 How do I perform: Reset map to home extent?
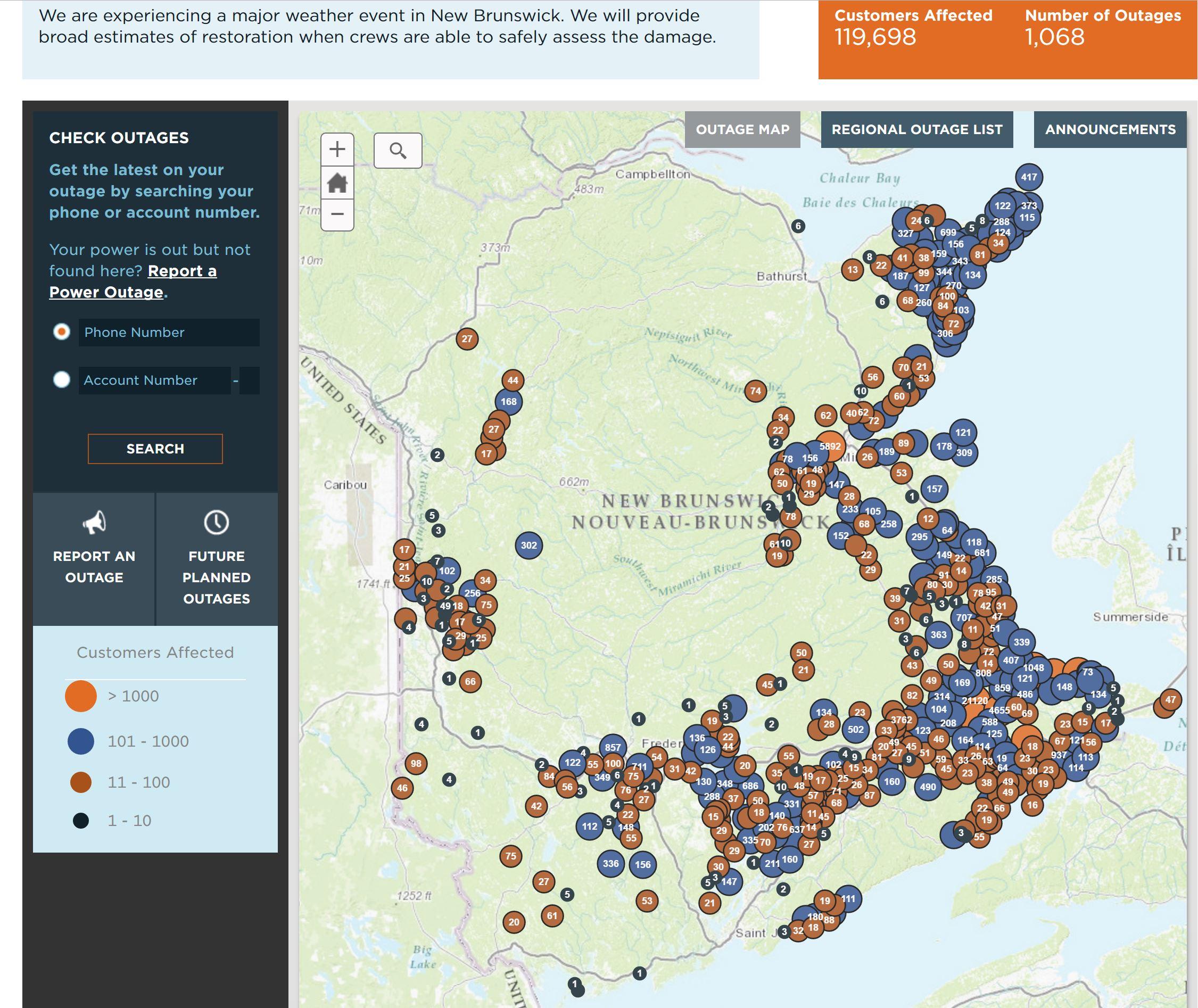[337, 183]
